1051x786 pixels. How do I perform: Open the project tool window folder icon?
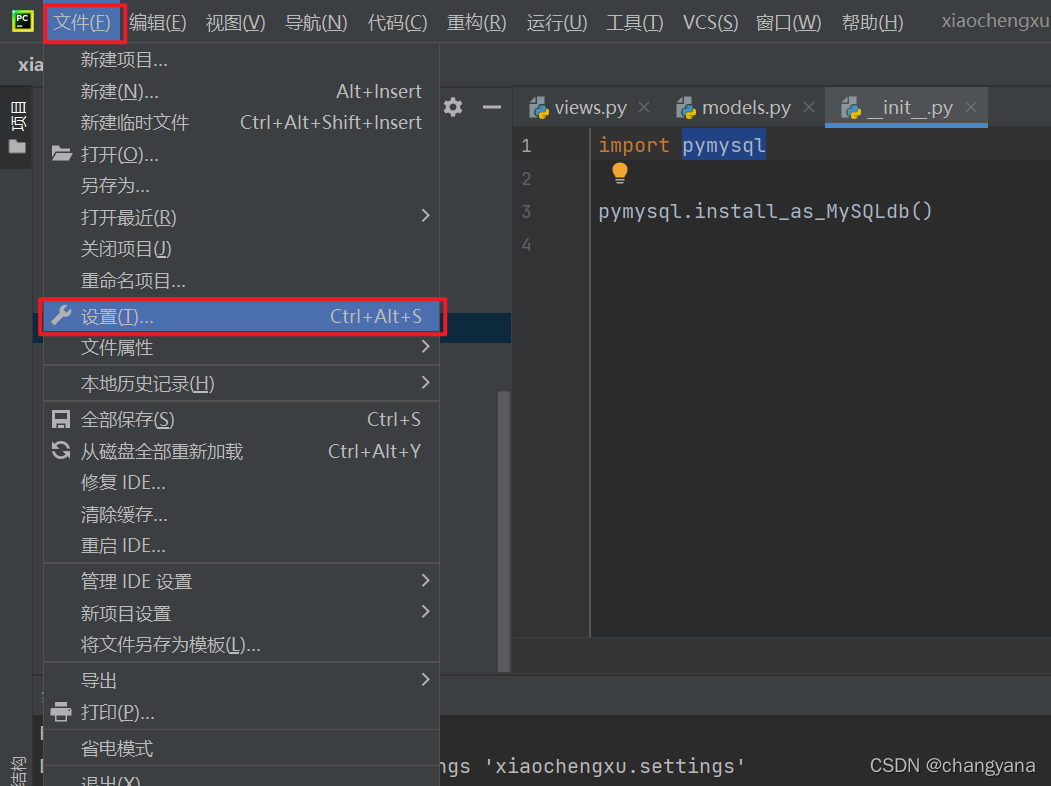pos(17,147)
